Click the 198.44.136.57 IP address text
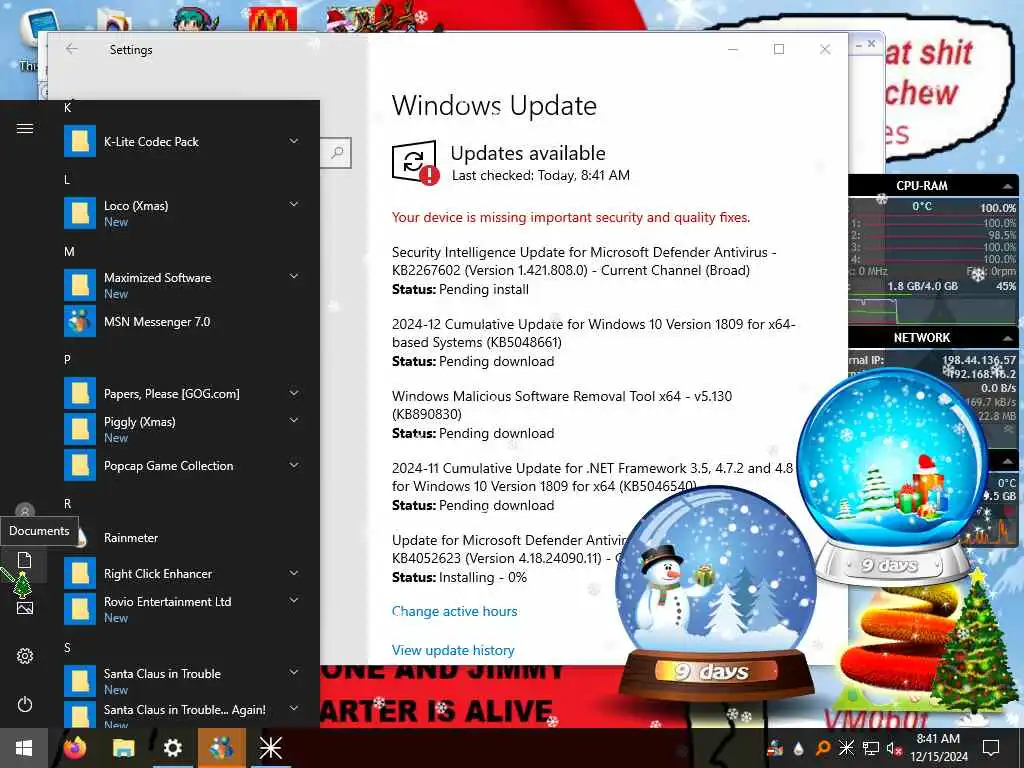 [979, 360]
